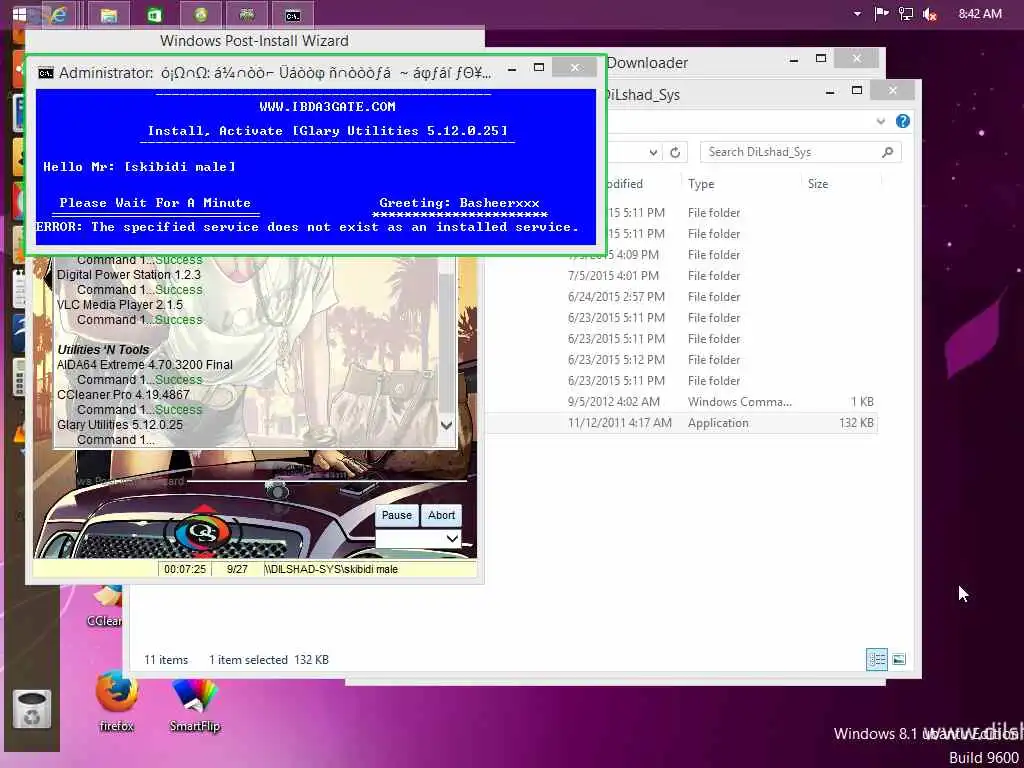Click the Administrator console window system icon
This screenshot has width=1024, height=768.
coord(46,72)
